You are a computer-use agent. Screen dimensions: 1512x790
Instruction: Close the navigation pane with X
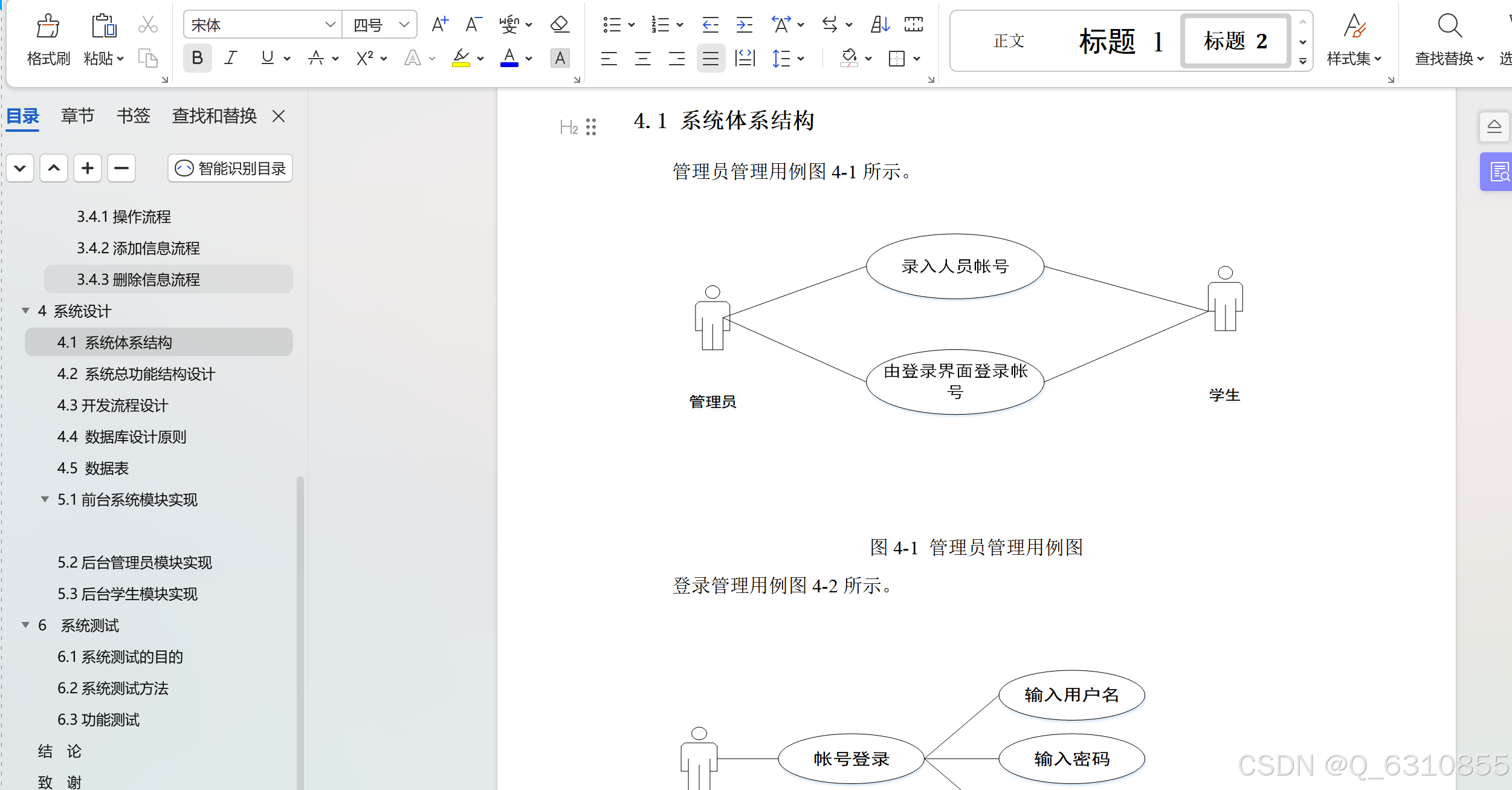click(279, 116)
